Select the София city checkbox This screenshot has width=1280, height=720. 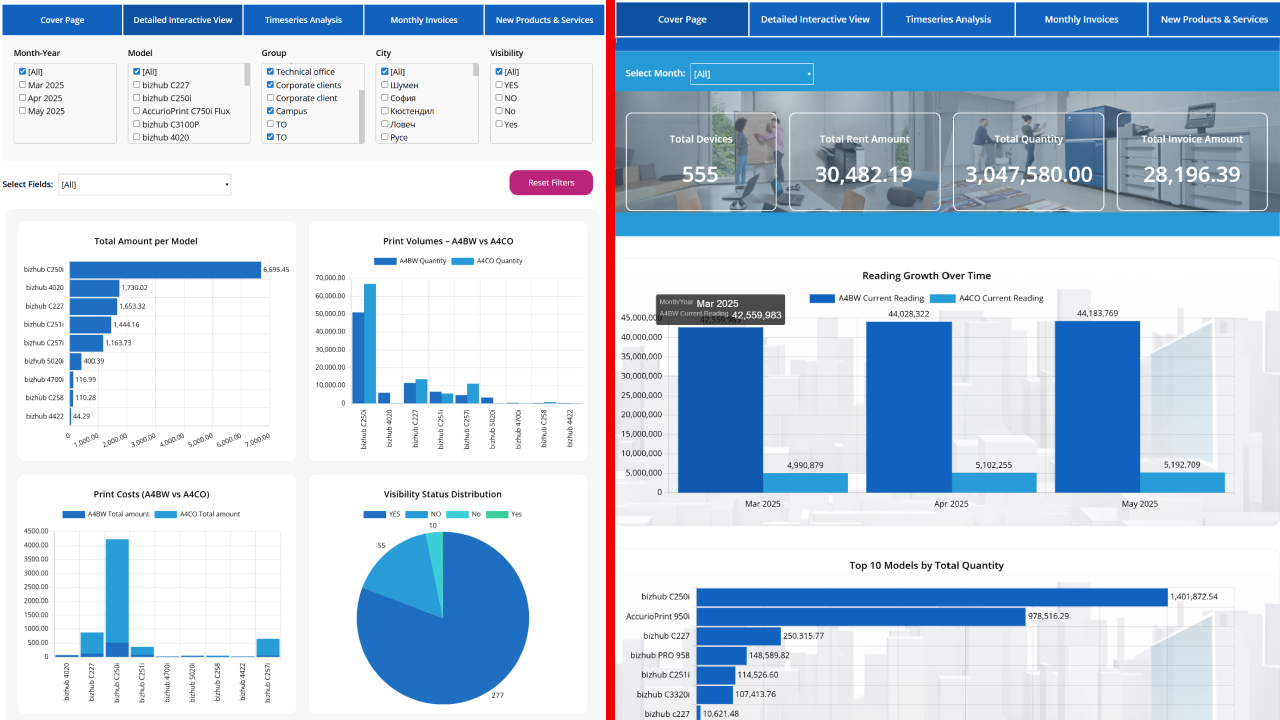click(385, 98)
